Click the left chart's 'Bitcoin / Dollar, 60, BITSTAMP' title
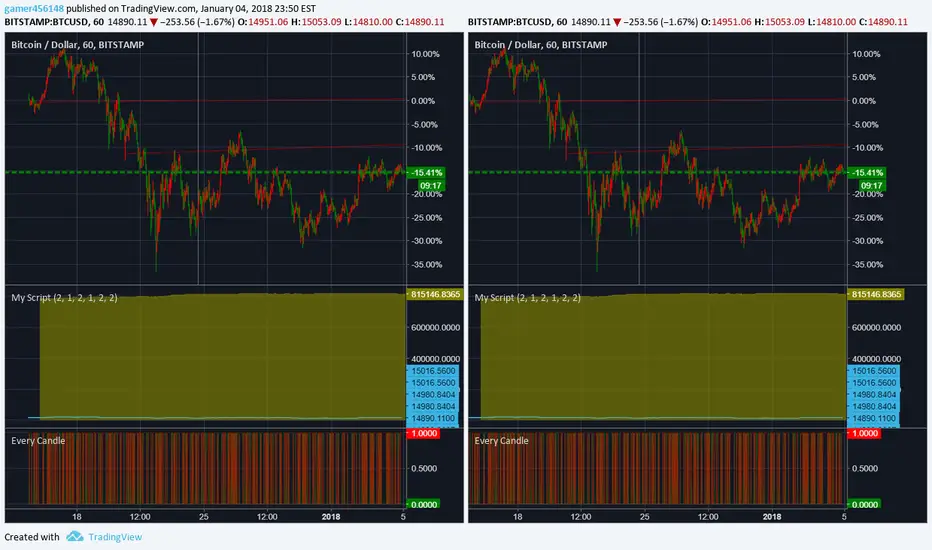Screen dimensions: 932x550 pos(77,45)
